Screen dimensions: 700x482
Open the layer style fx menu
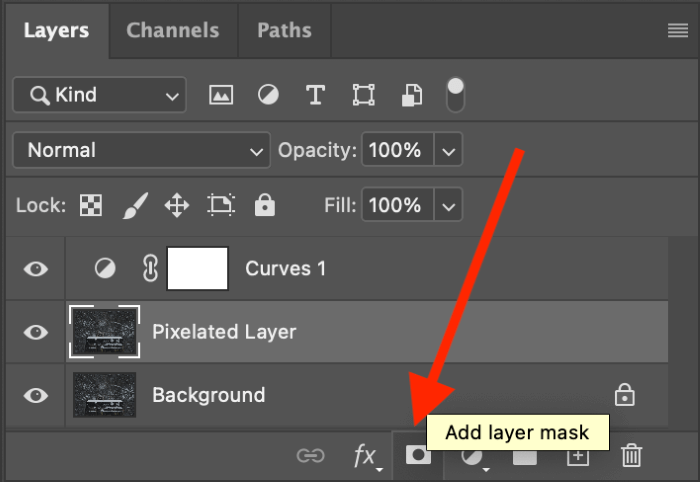pos(366,456)
